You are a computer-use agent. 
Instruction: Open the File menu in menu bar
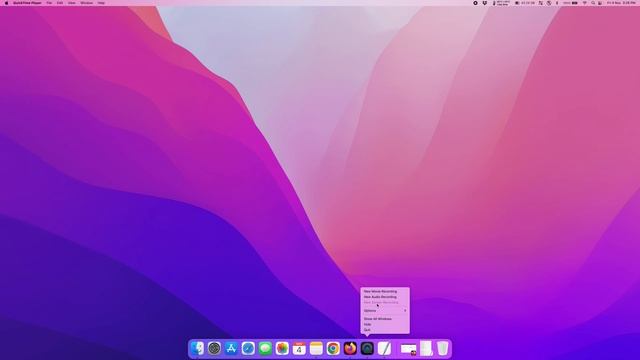(x=49, y=3)
